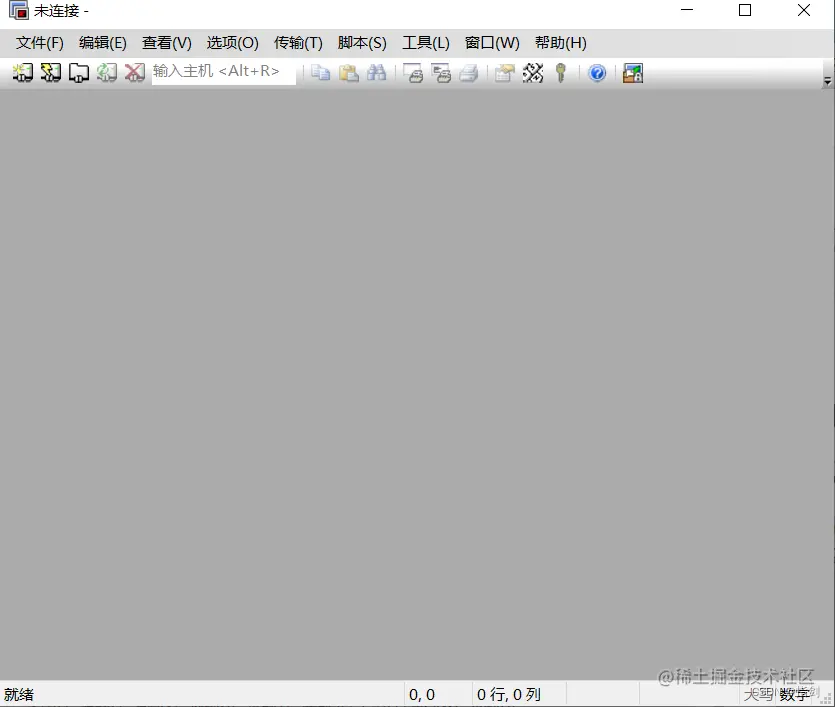Click the application icon in title bar

tap(19, 10)
